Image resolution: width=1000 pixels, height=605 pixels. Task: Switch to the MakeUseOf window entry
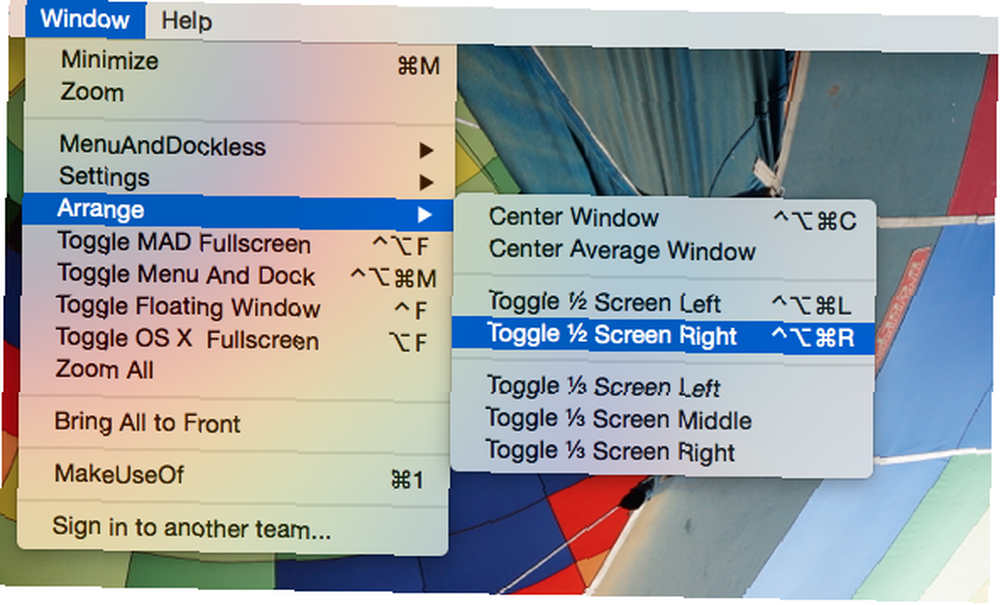coord(235,476)
